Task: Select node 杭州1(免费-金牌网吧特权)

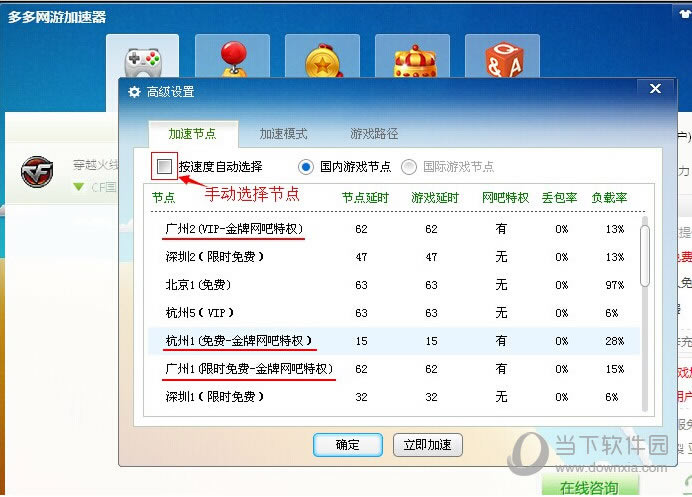Action: click(394, 341)
